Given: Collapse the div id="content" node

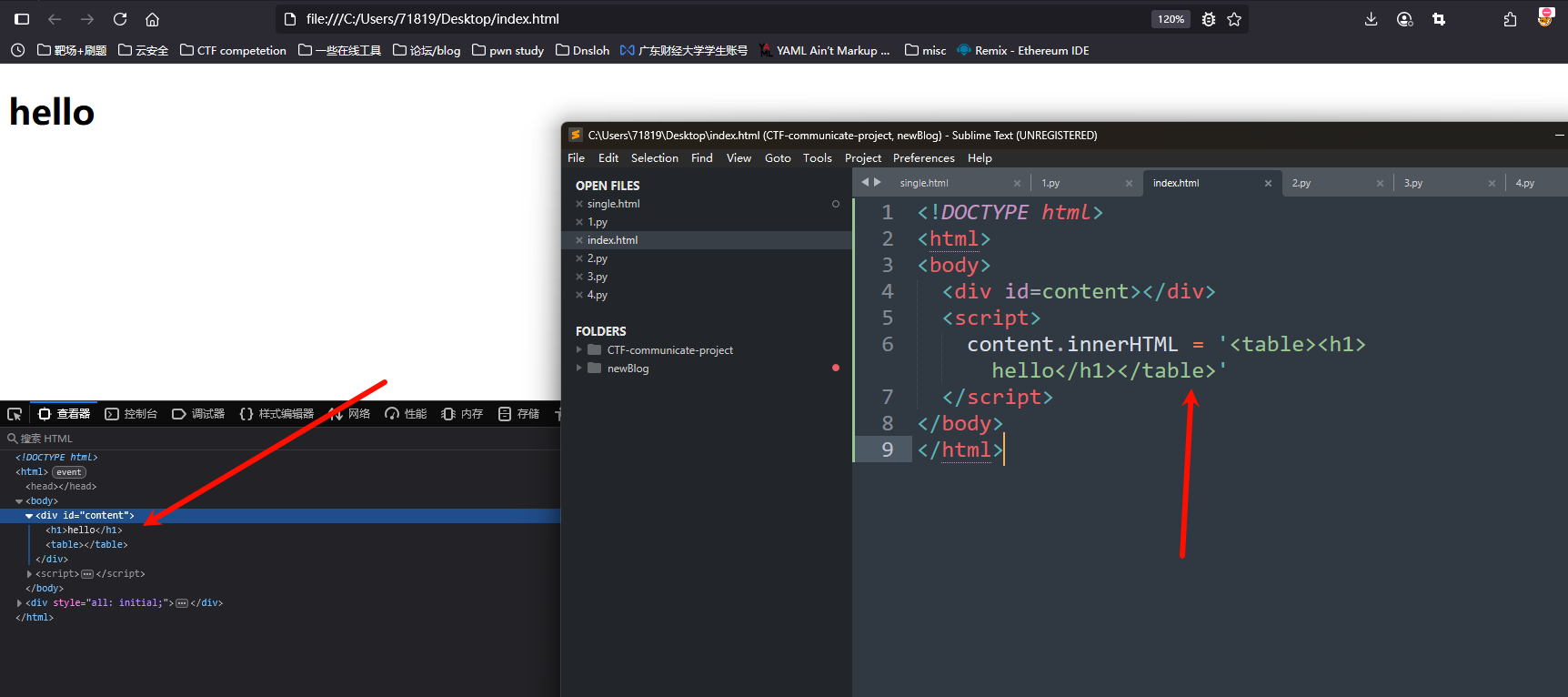Looking at the screenshot, I should [29, 516].
